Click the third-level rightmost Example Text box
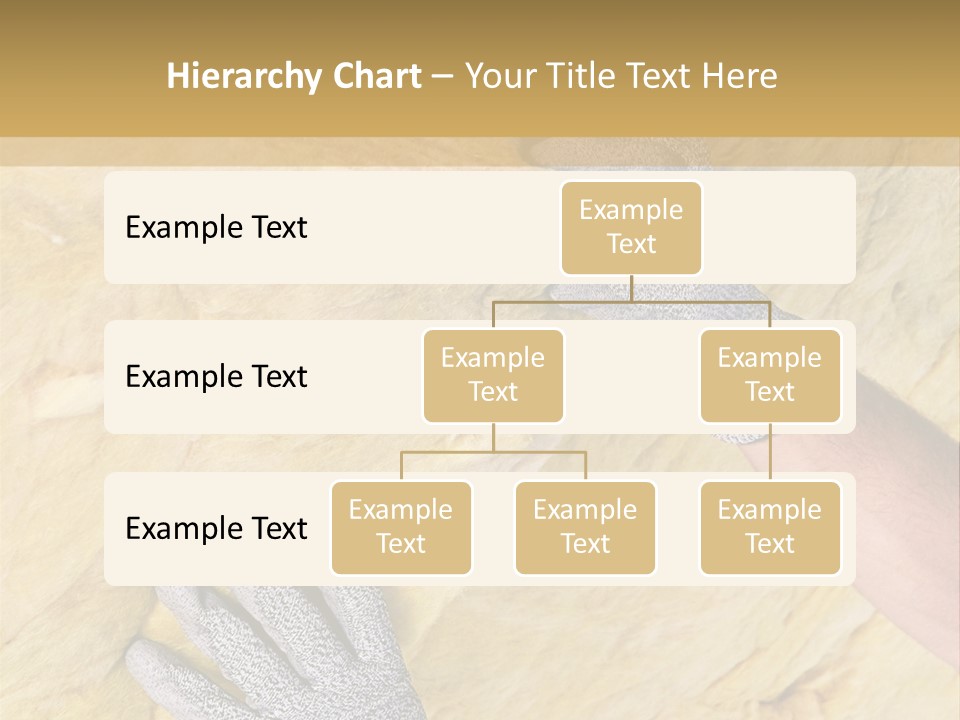 tap(770, 527)
